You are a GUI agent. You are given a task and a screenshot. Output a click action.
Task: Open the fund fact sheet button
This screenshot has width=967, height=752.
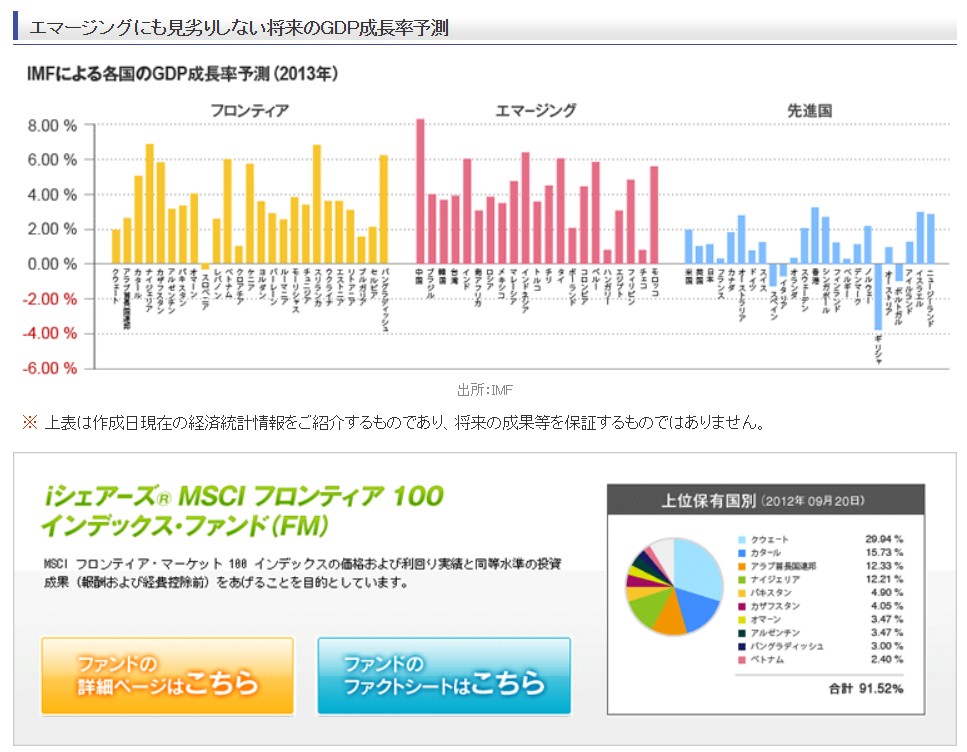coord(444,676)
